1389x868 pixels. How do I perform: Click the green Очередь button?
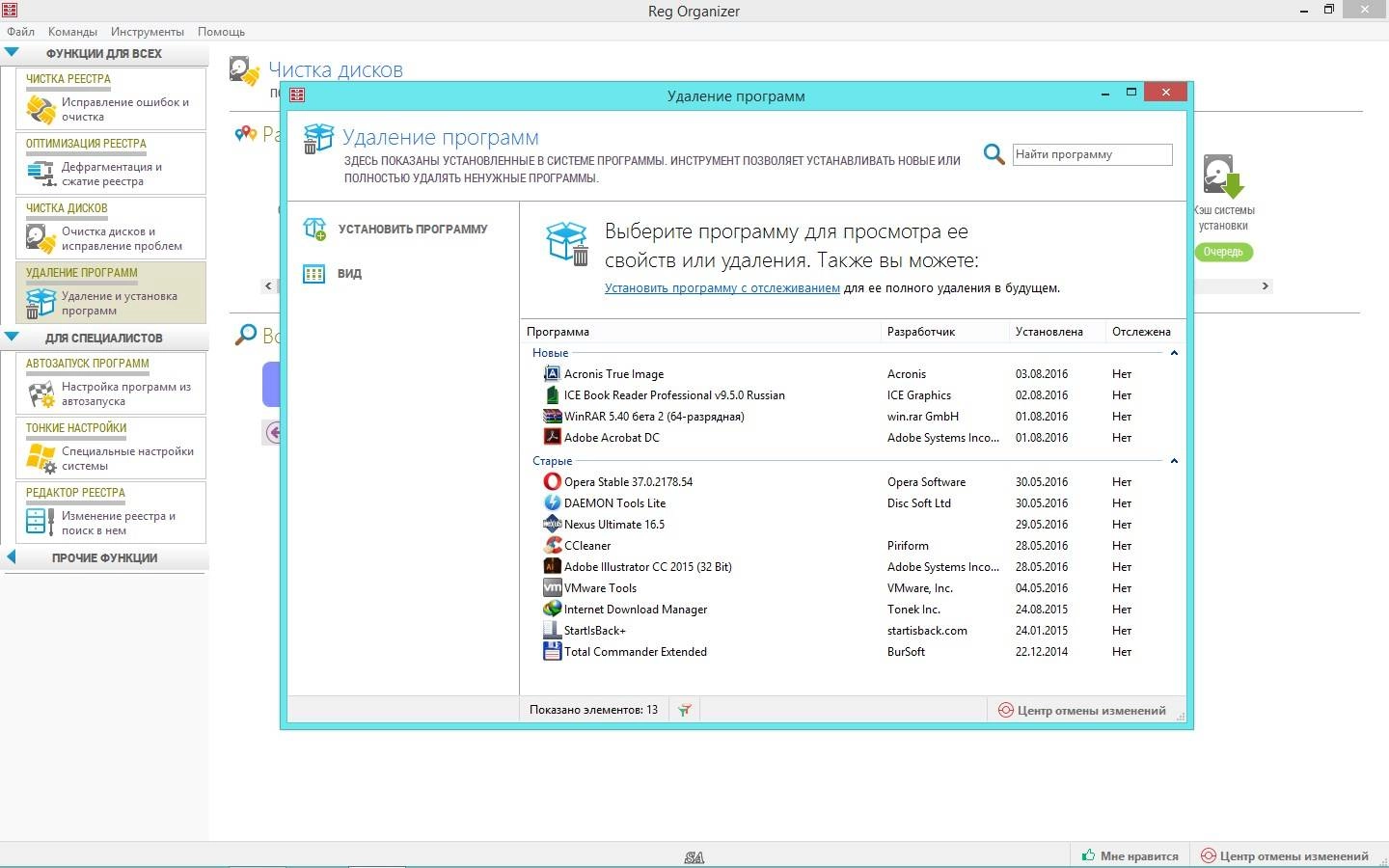coord(1223,252)
